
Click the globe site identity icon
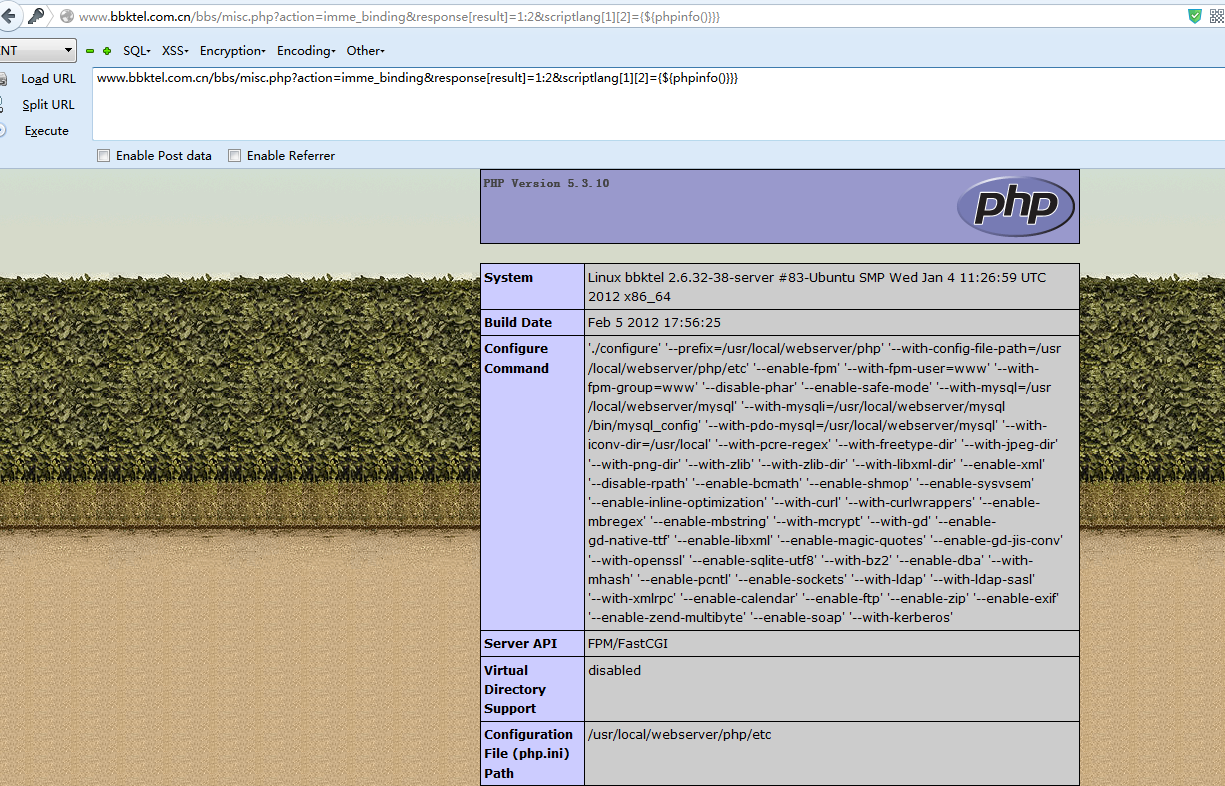67,16
